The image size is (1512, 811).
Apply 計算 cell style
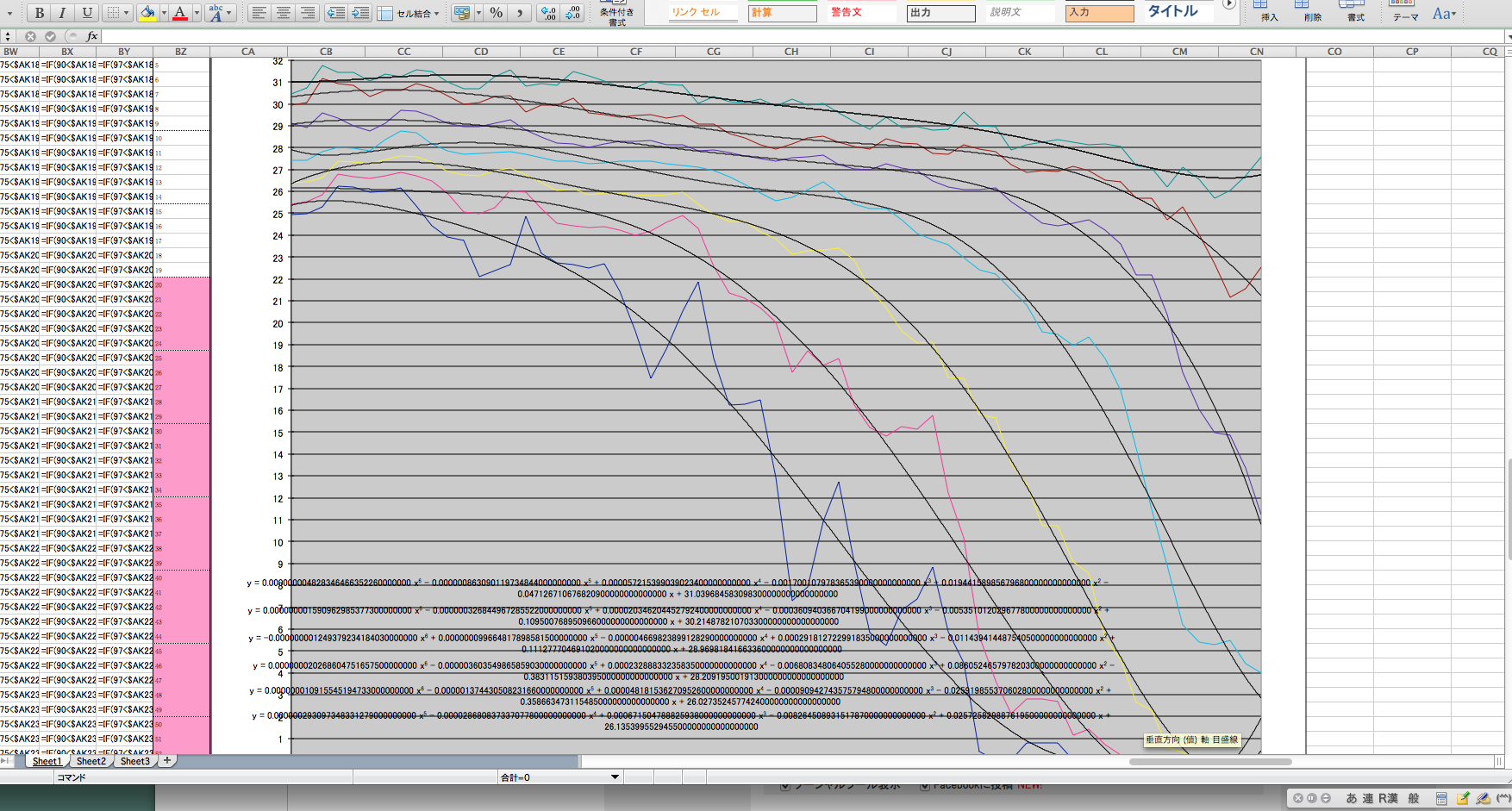pyautogui.click(x=783, y=12)
